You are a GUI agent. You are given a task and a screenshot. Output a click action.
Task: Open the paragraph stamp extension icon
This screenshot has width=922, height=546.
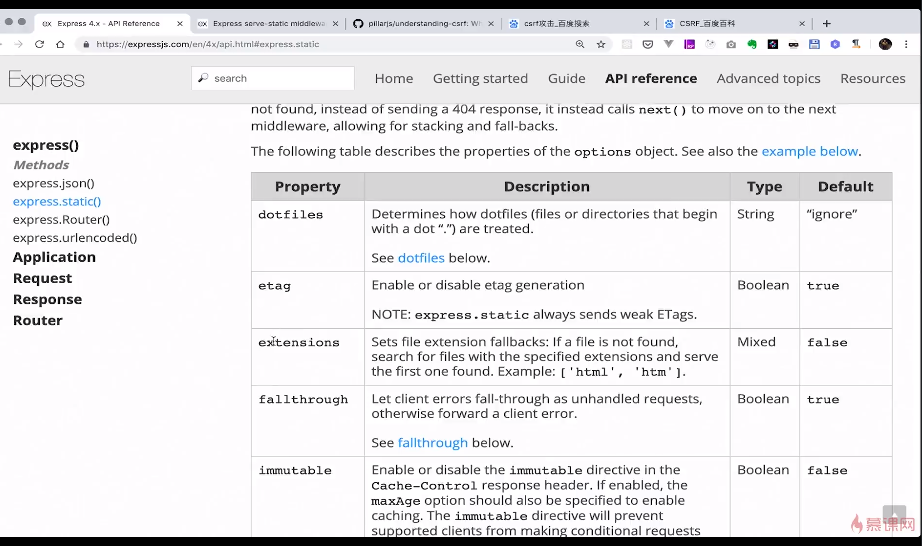coord(856,44)
